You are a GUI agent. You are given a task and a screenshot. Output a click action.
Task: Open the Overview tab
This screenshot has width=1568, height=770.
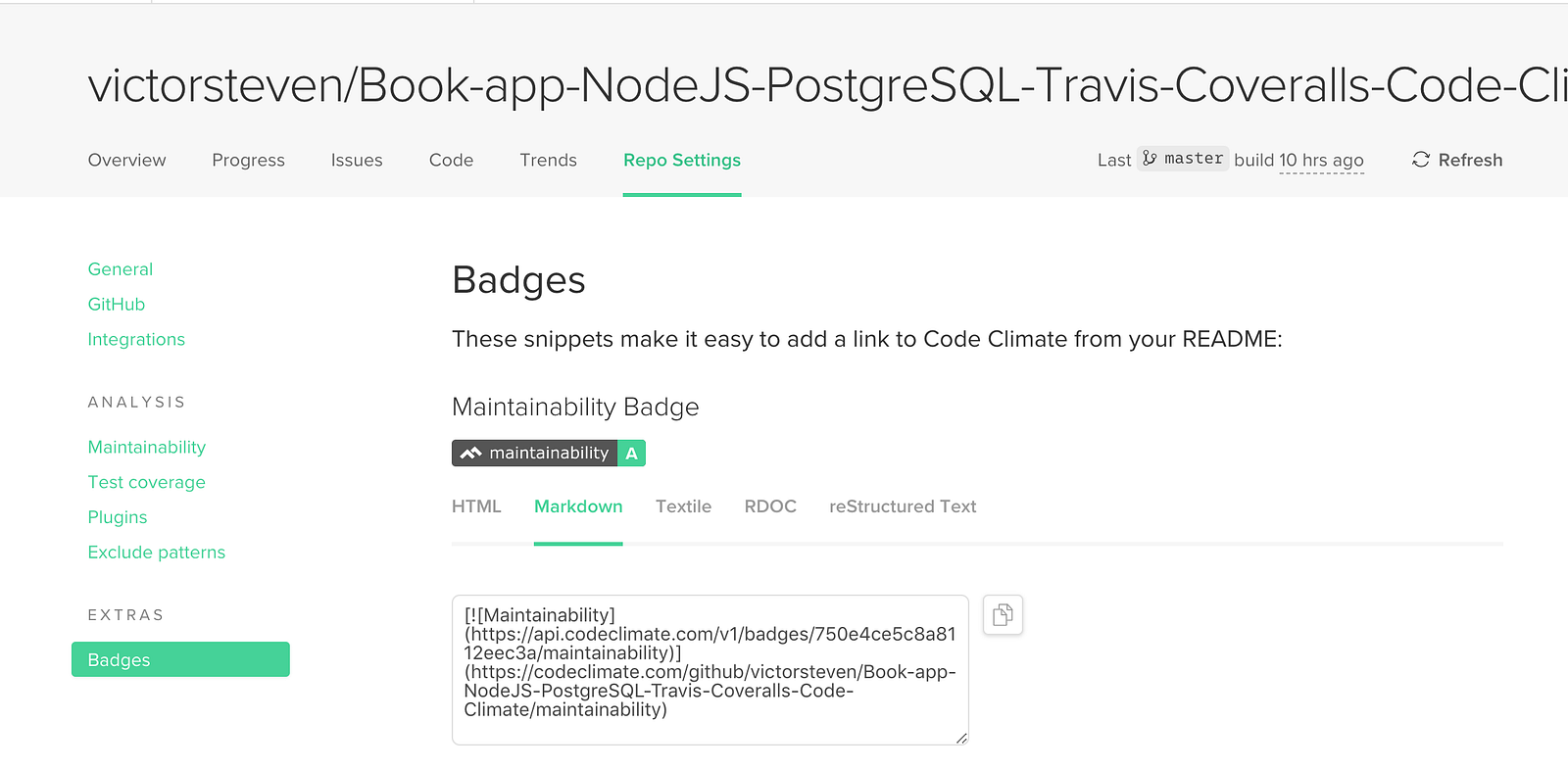tap(126, 160)
